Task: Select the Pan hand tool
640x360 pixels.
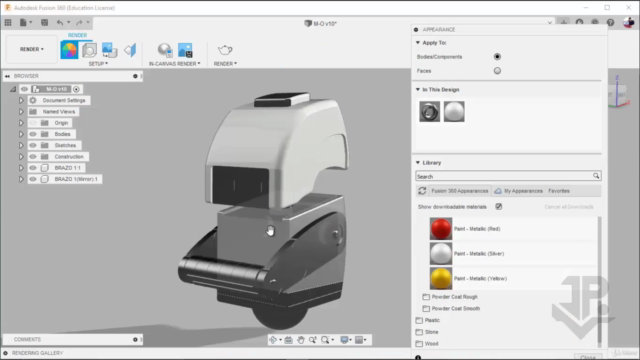Action: point(301,340)
